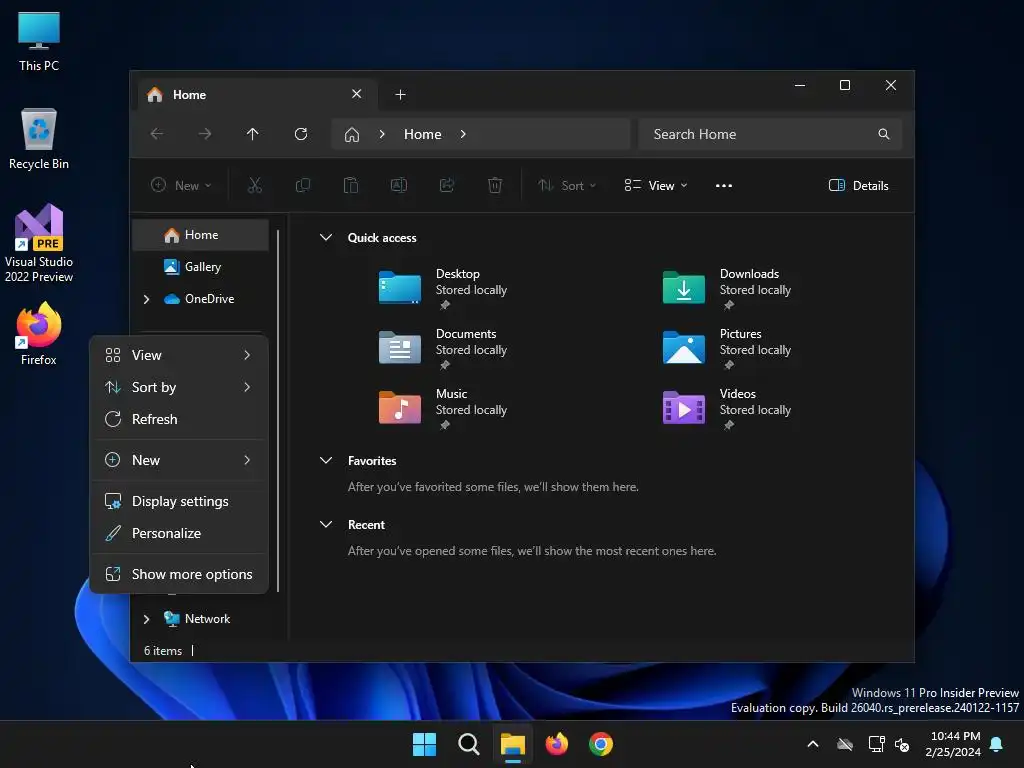This screenshot has height=768, width=1024.
Task: Choose Personalize from context menu
Action: coord(179,534)
